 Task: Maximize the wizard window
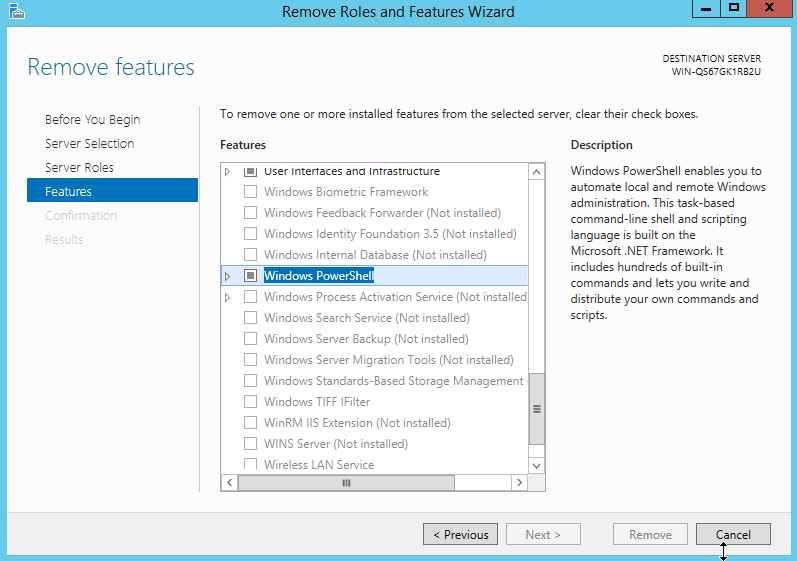tap(734, 8)
